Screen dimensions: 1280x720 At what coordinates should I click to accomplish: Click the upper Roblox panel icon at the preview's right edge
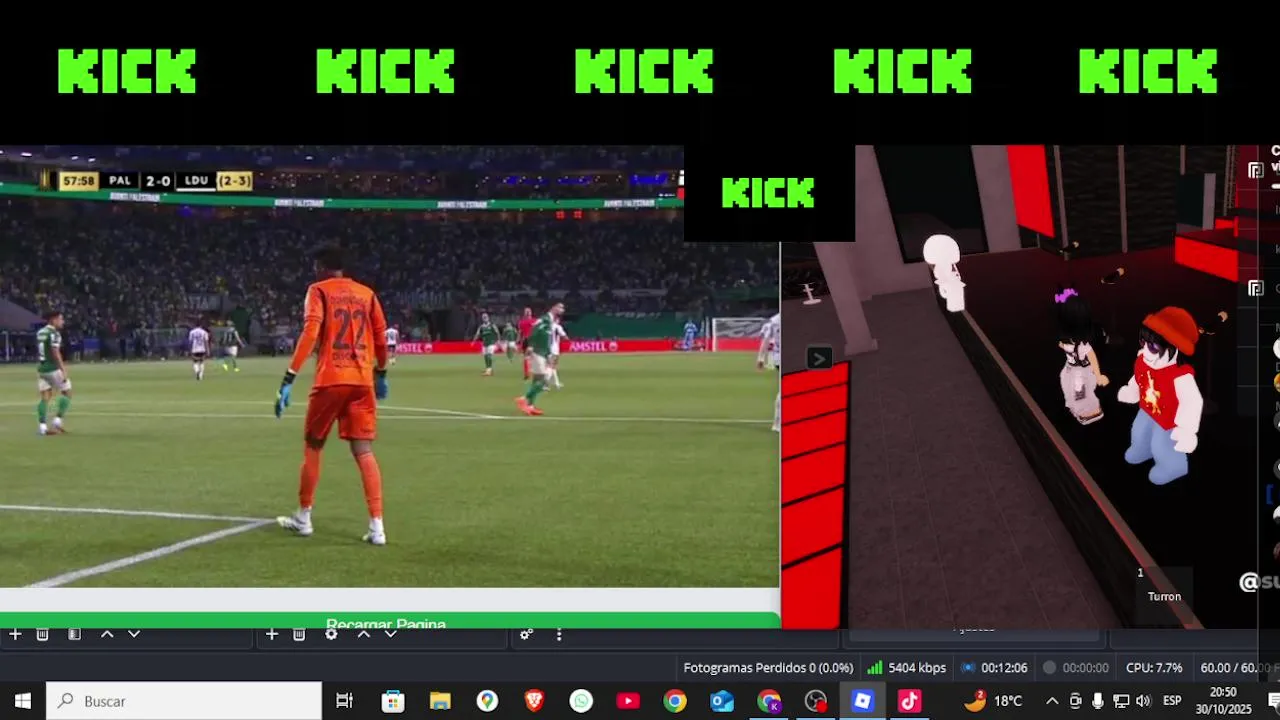point(1256,170)
